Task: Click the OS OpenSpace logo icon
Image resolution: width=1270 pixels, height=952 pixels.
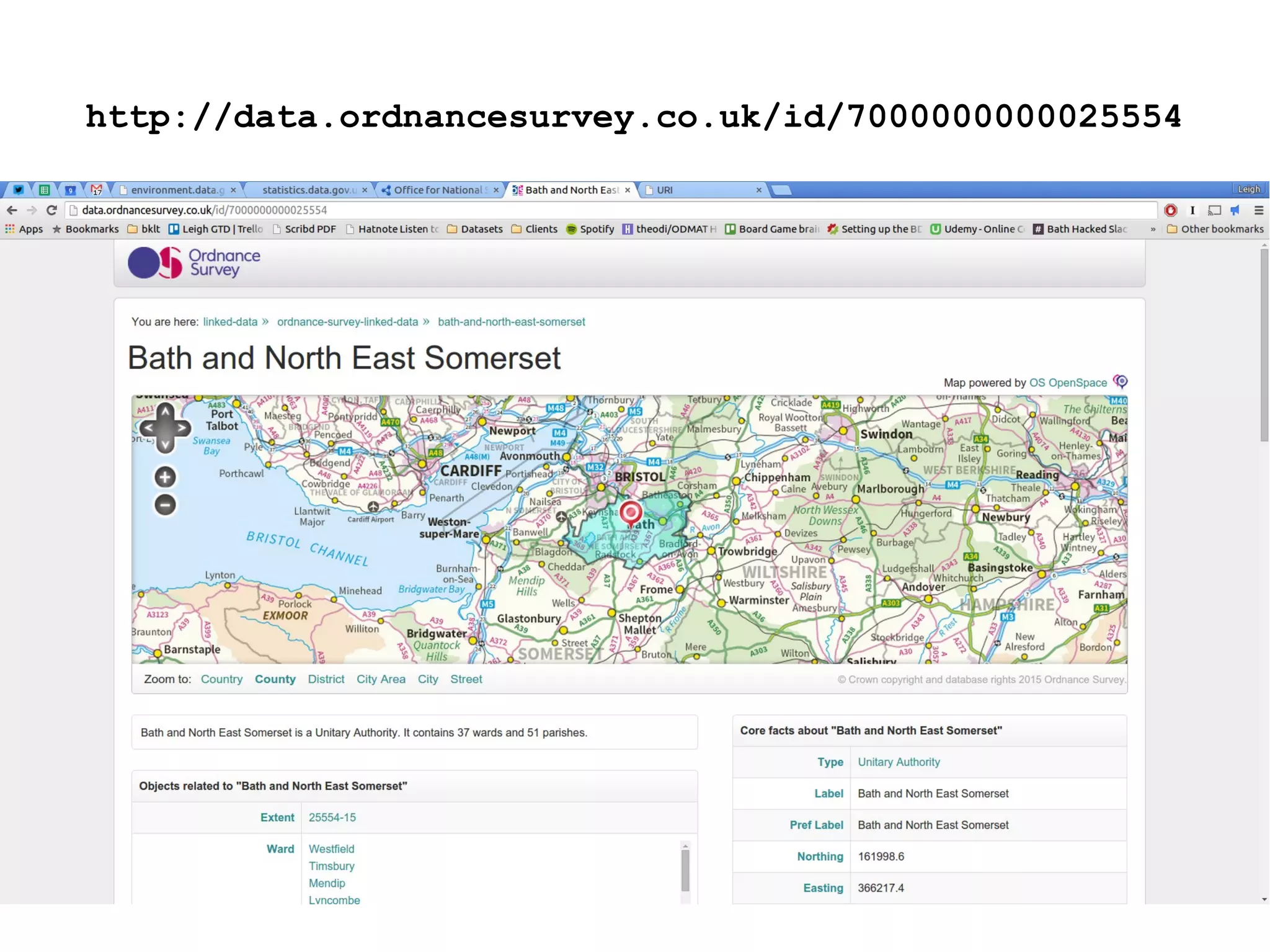Action: pyautogui.click(x=1120, y=381)
